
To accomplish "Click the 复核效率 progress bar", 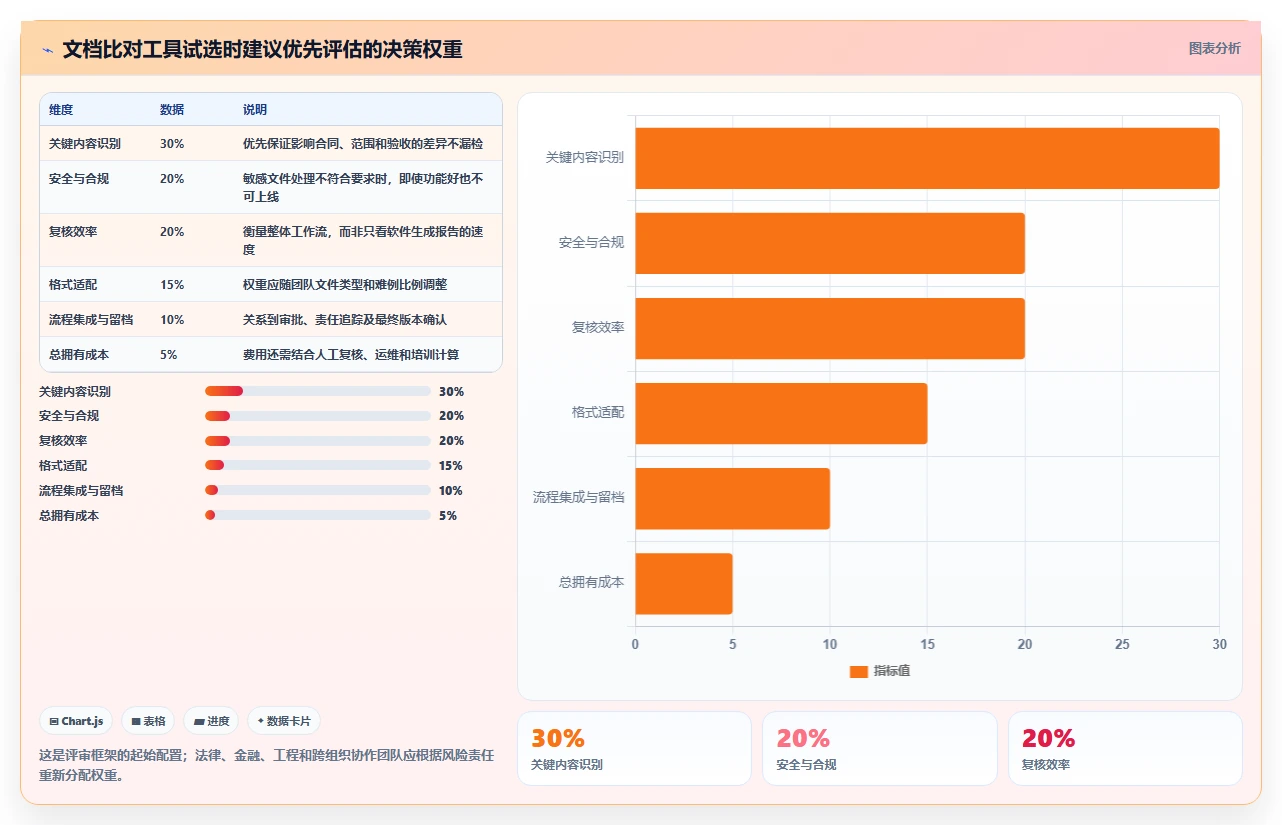I will click(x=317, y=441).
